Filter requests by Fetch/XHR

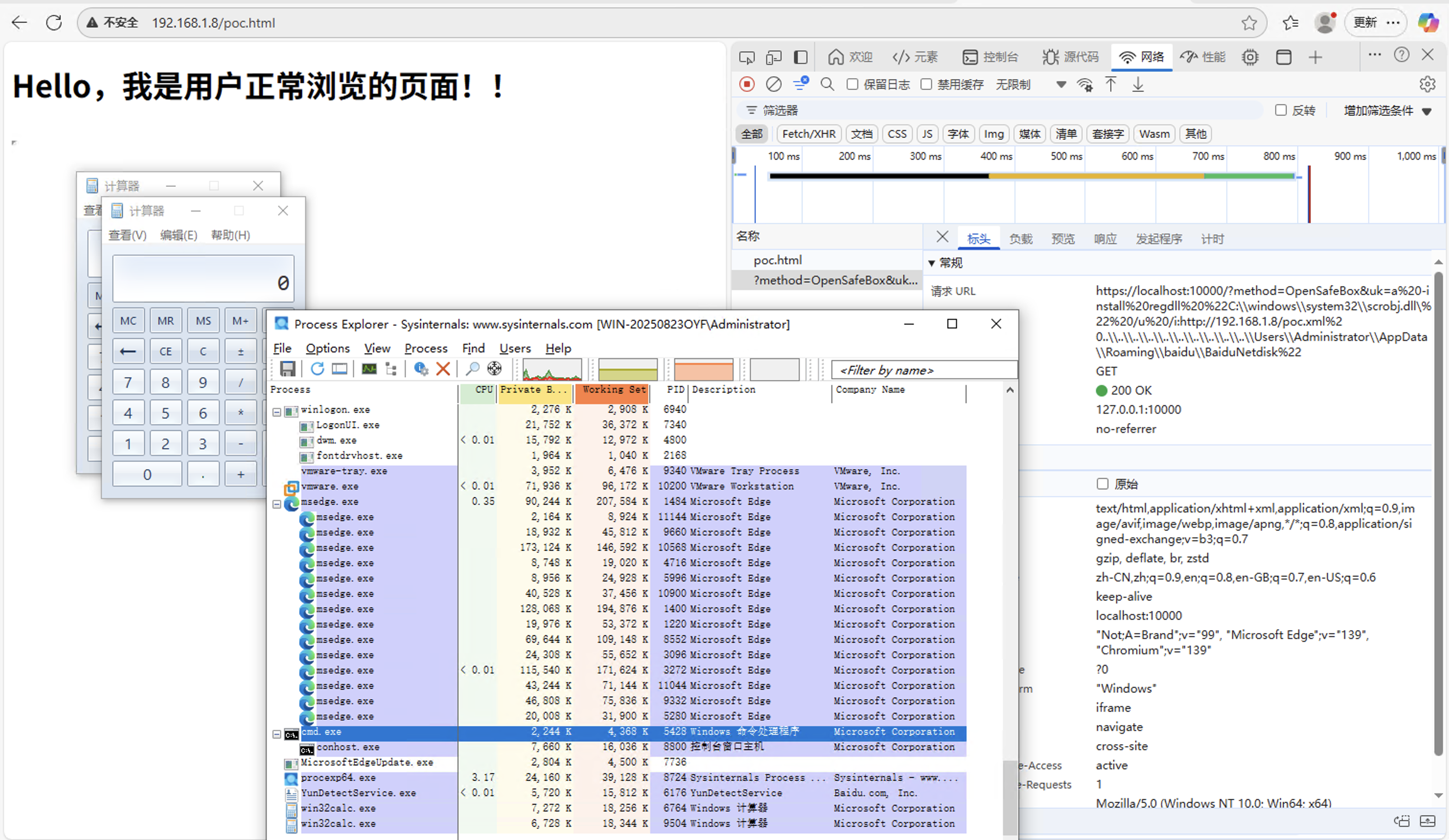808,134
